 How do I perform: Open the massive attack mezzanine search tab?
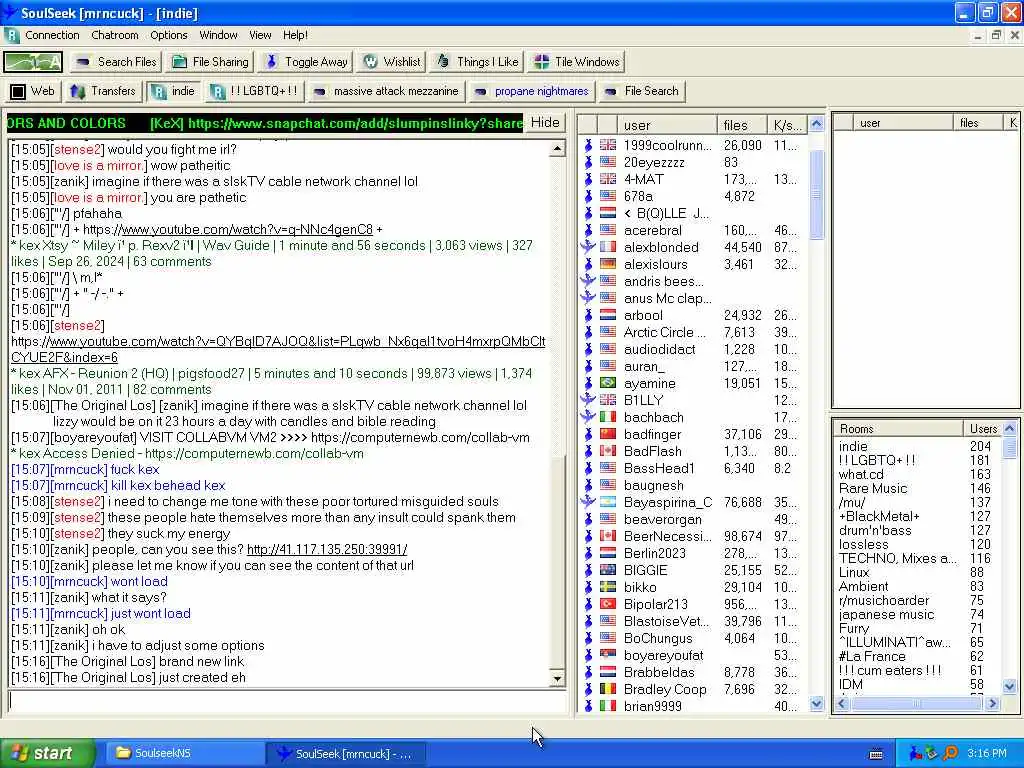[386, 91]
